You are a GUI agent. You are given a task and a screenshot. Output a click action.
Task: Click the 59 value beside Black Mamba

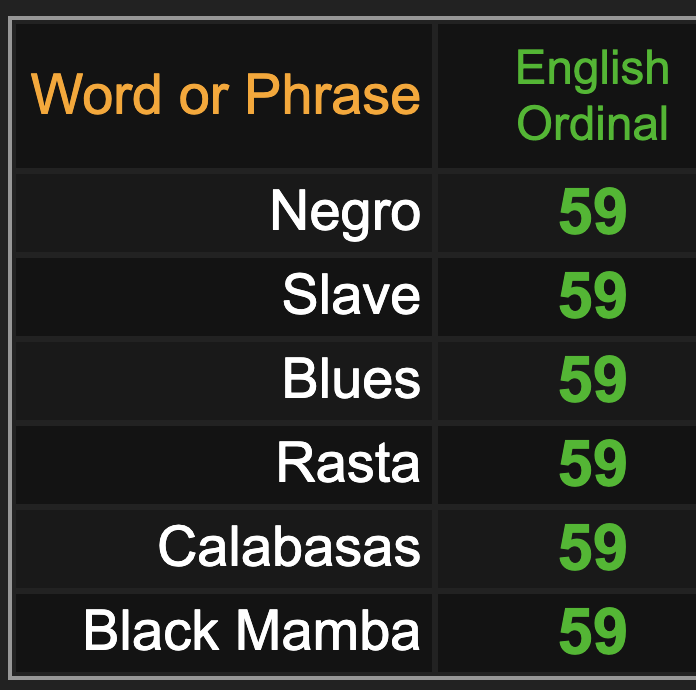pyautogui.click(x=593, y=631)
